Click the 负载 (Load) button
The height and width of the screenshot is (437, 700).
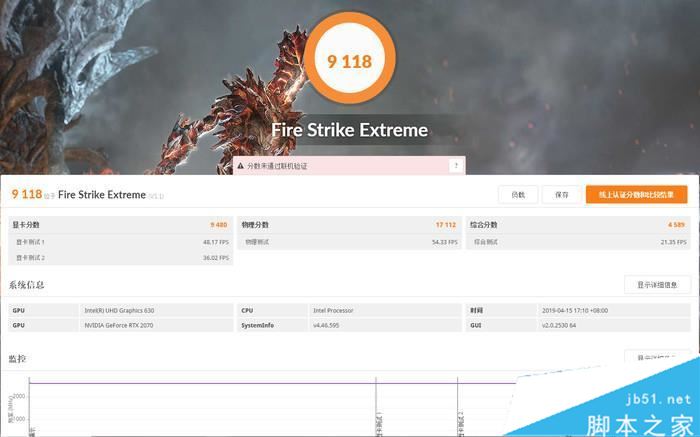518,195
